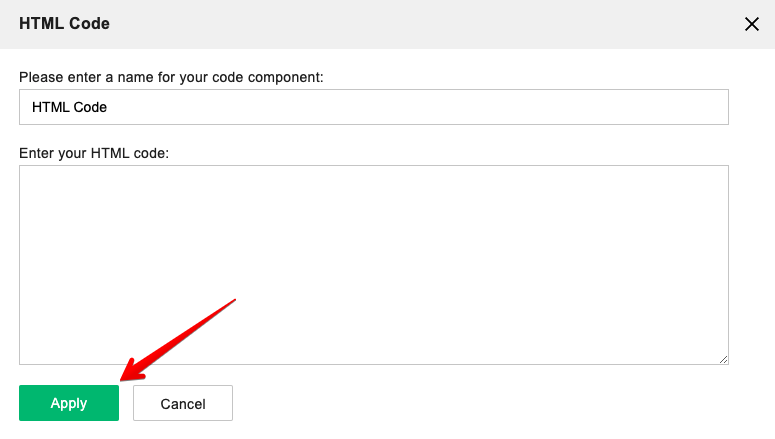The height and width of the screenshot is (439, 775).
Task: Cancel adding the HTML code component
Action: pyautogui.click(x=183, y=403)
